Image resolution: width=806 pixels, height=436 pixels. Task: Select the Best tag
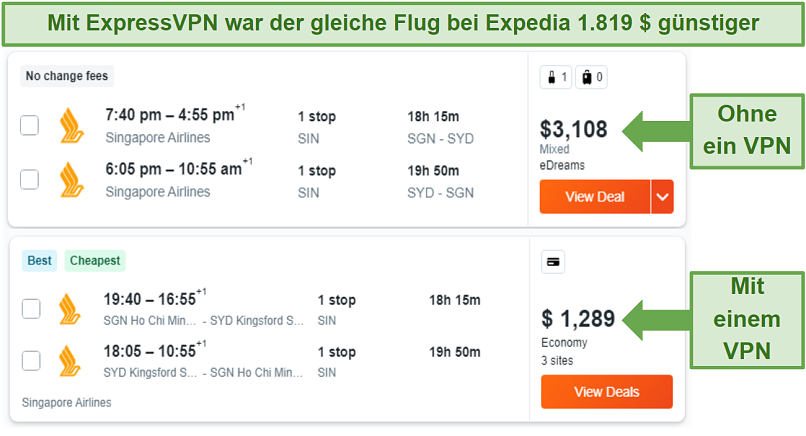coord(40,261)
